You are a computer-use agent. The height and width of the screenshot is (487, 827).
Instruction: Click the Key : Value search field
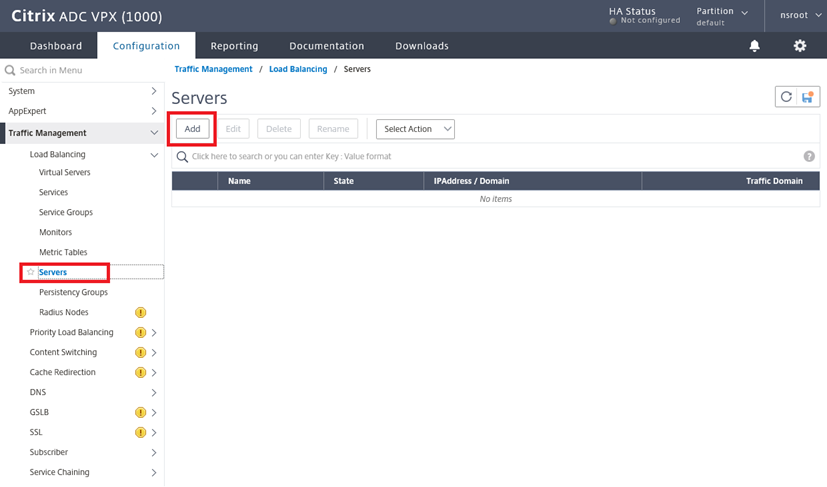[x=495, y=157]
